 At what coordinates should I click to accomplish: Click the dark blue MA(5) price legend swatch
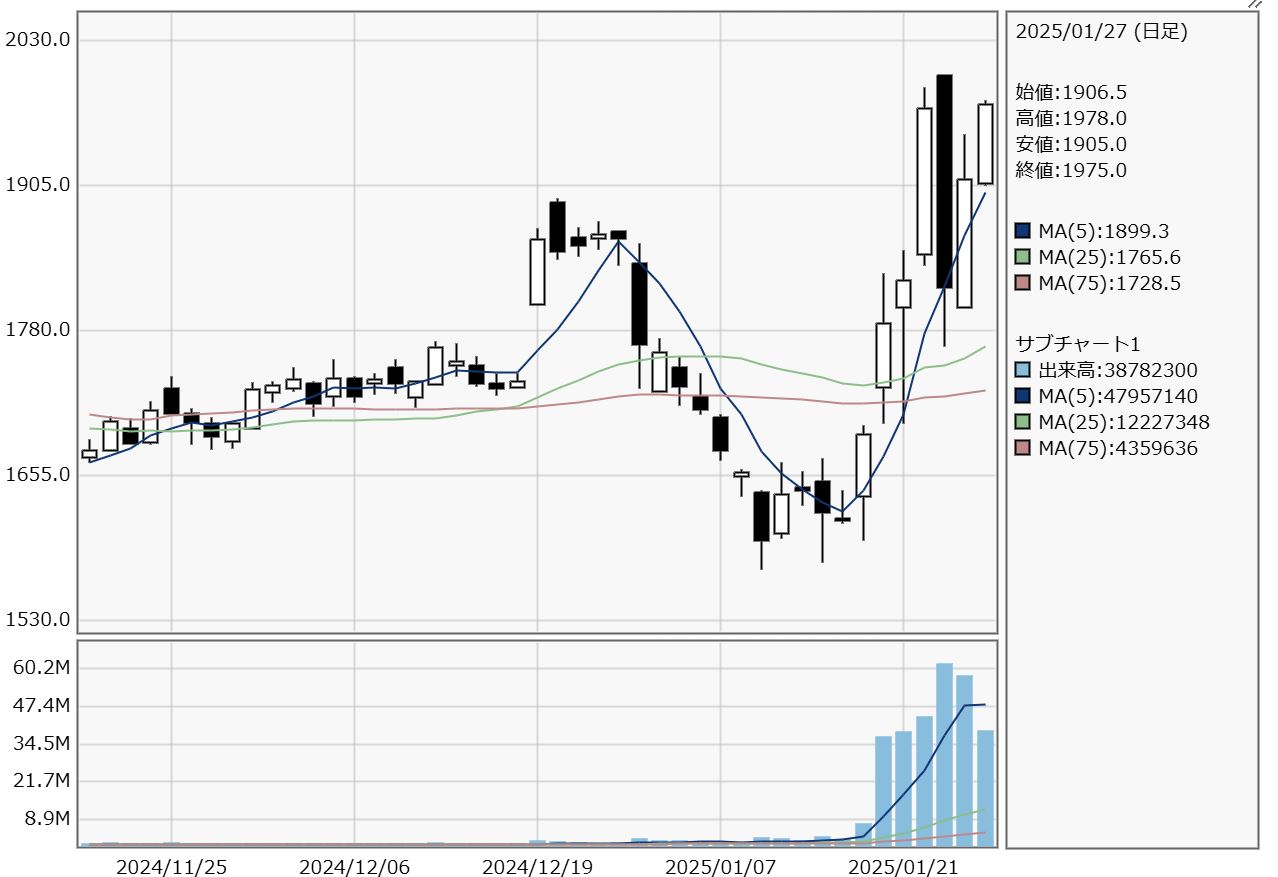coord(1023,231)
